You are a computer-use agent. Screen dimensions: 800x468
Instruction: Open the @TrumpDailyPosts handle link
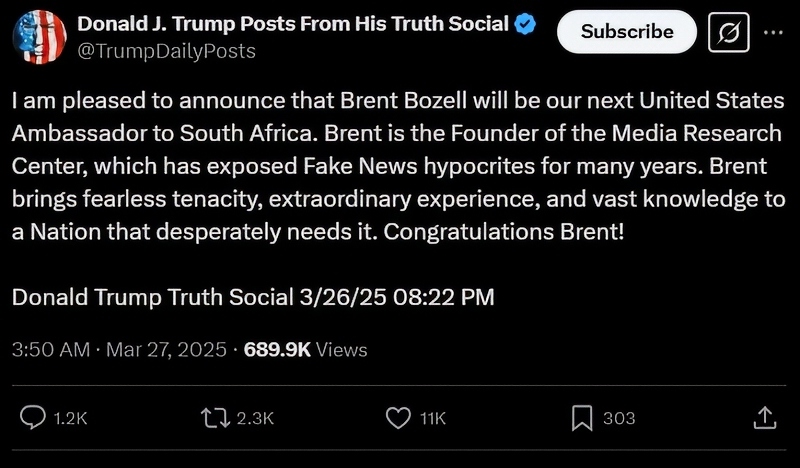tap(166, 50)
